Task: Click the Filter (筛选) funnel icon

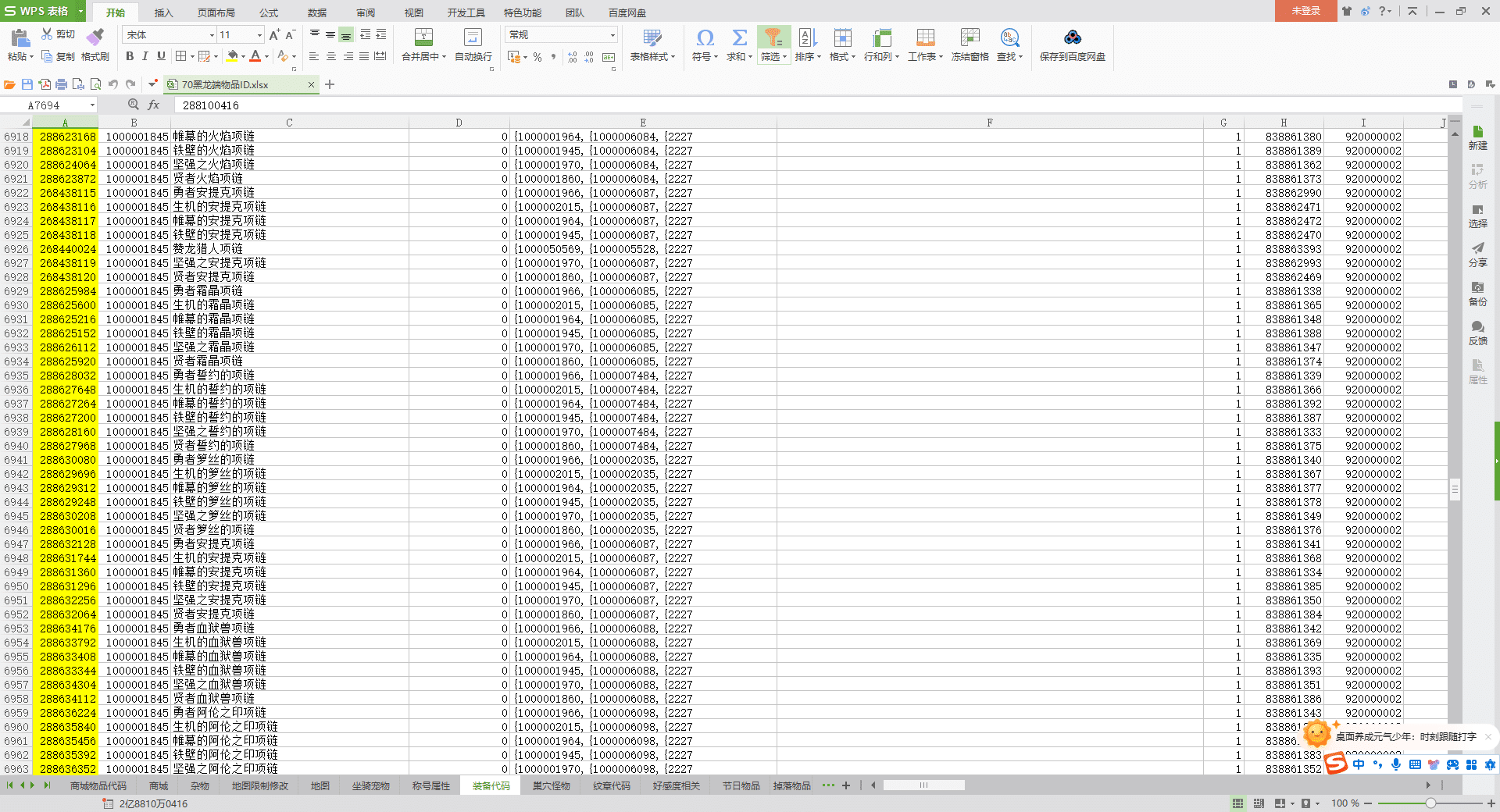Action: tap(773, 37)
